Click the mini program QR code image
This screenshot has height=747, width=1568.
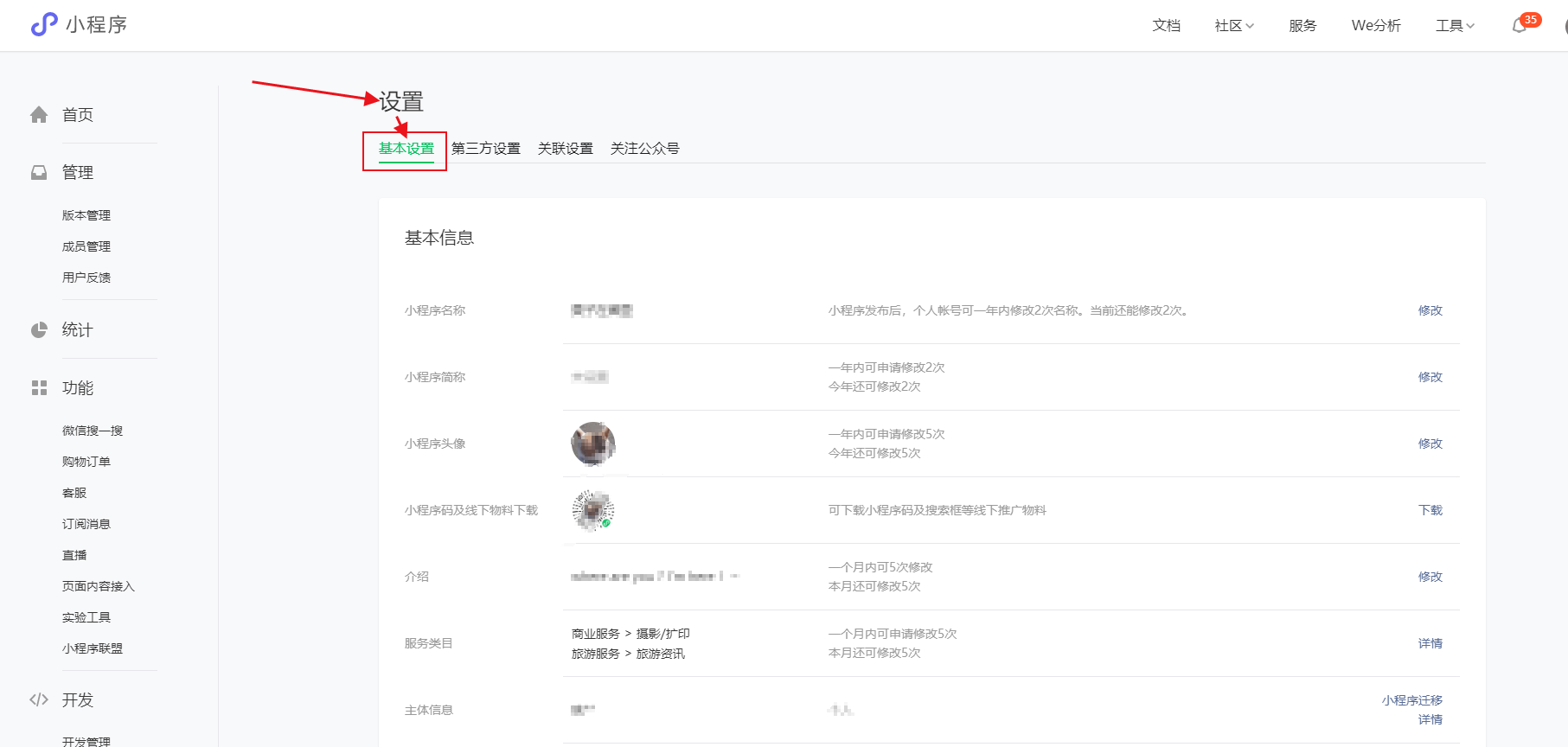pos(593,510)
